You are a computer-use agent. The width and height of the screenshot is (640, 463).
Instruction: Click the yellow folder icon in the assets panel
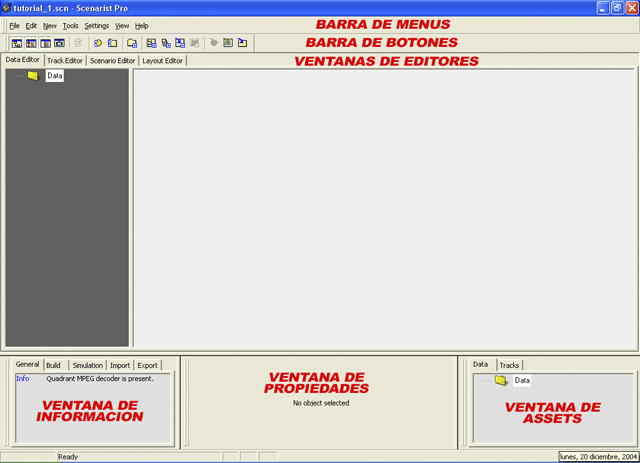pos(501,380)
